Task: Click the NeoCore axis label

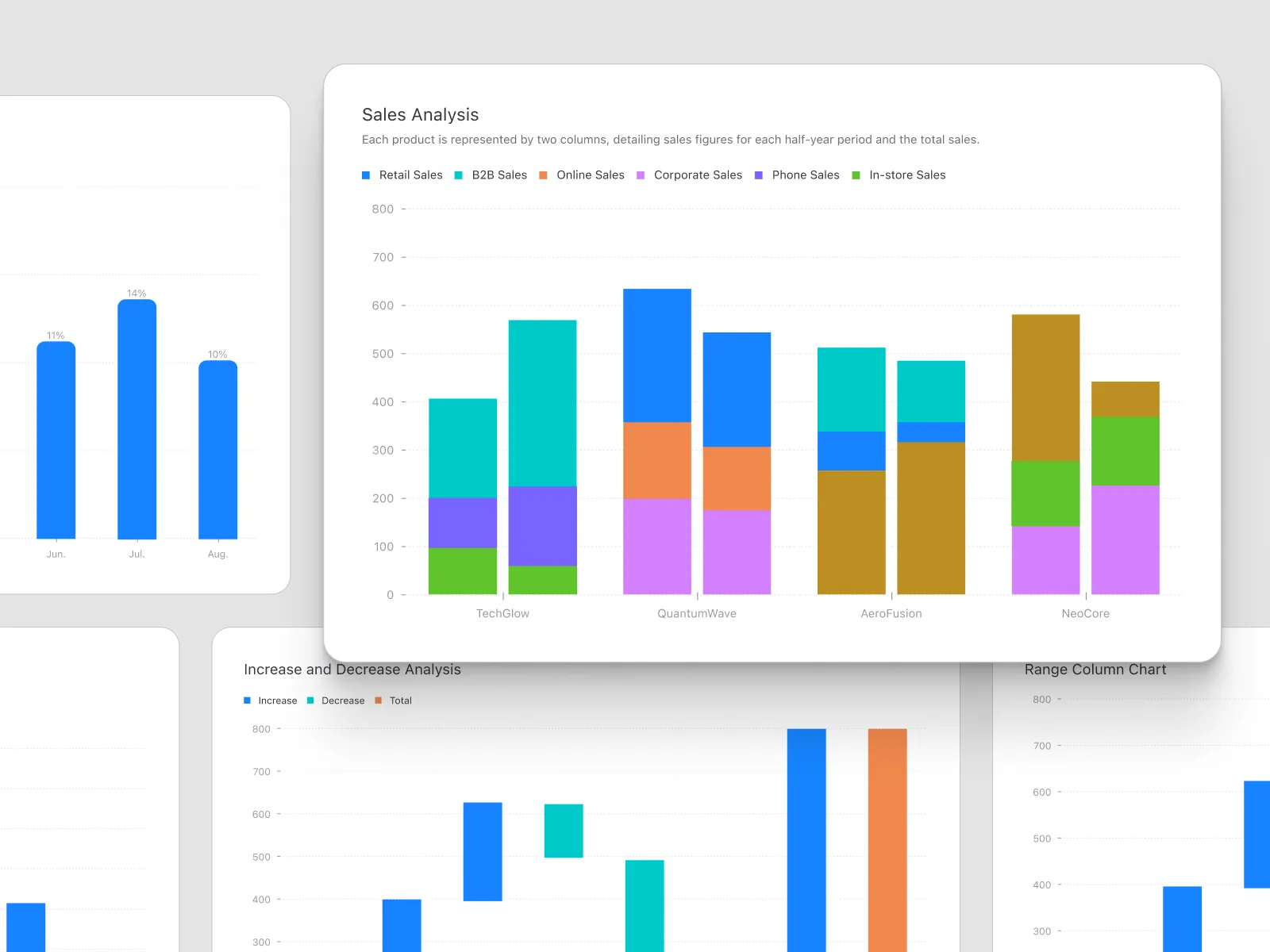Action: click(x=1084, y=612)
